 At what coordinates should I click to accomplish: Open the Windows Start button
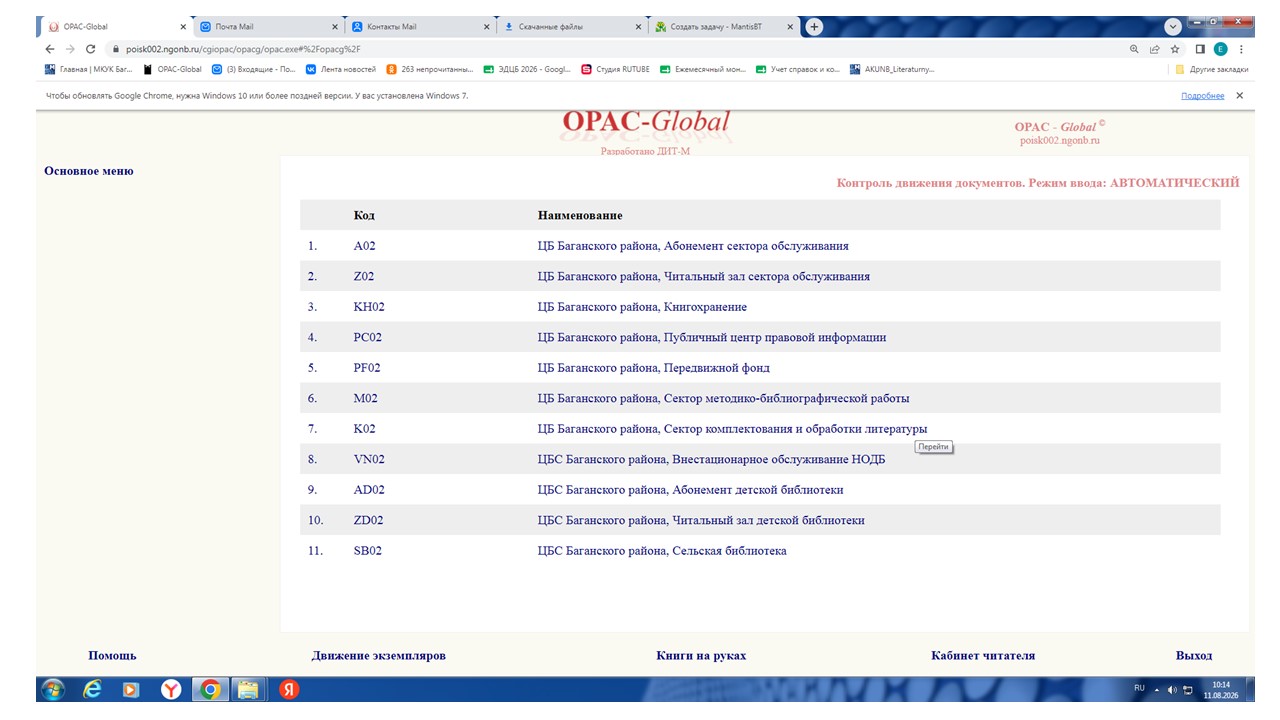pyautogui.click(x=52, y=689)
